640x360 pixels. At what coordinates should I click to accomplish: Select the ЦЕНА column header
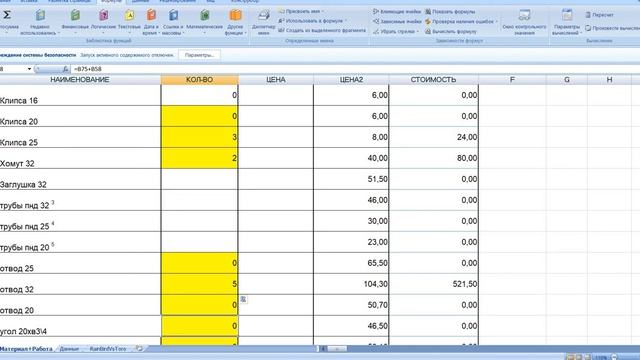click(x=276, y=80)
